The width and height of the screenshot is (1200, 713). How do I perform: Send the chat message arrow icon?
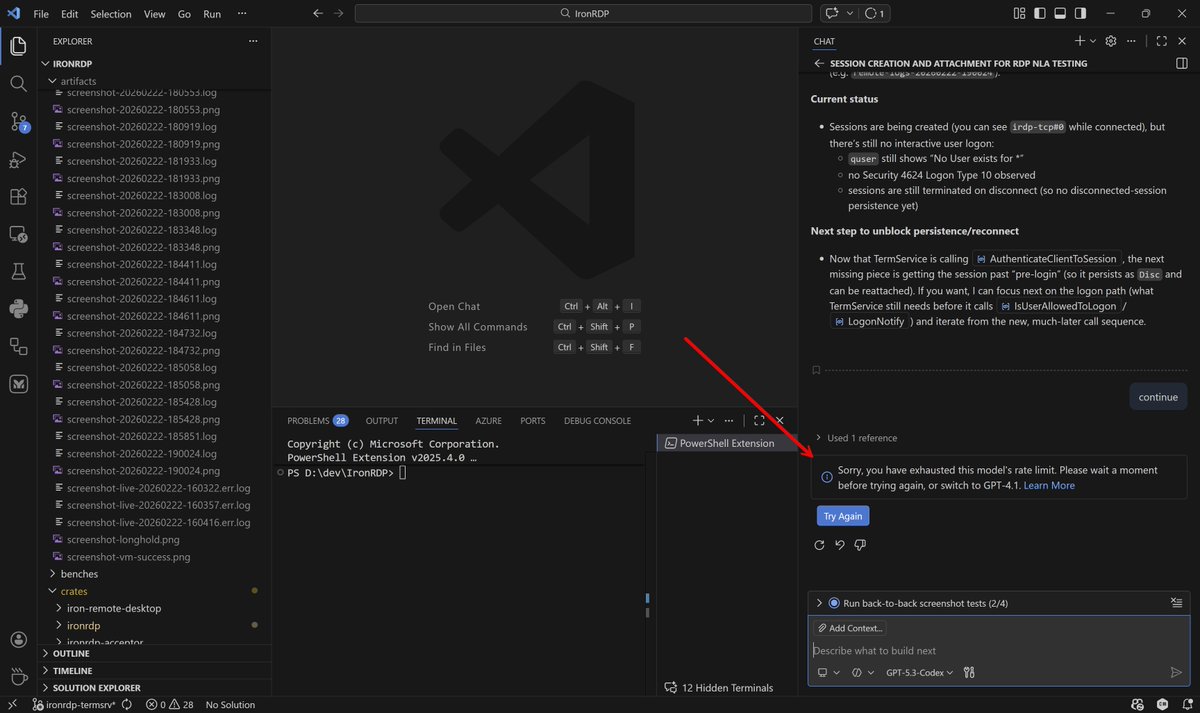pyautogui.click(x=1176, y=673)
